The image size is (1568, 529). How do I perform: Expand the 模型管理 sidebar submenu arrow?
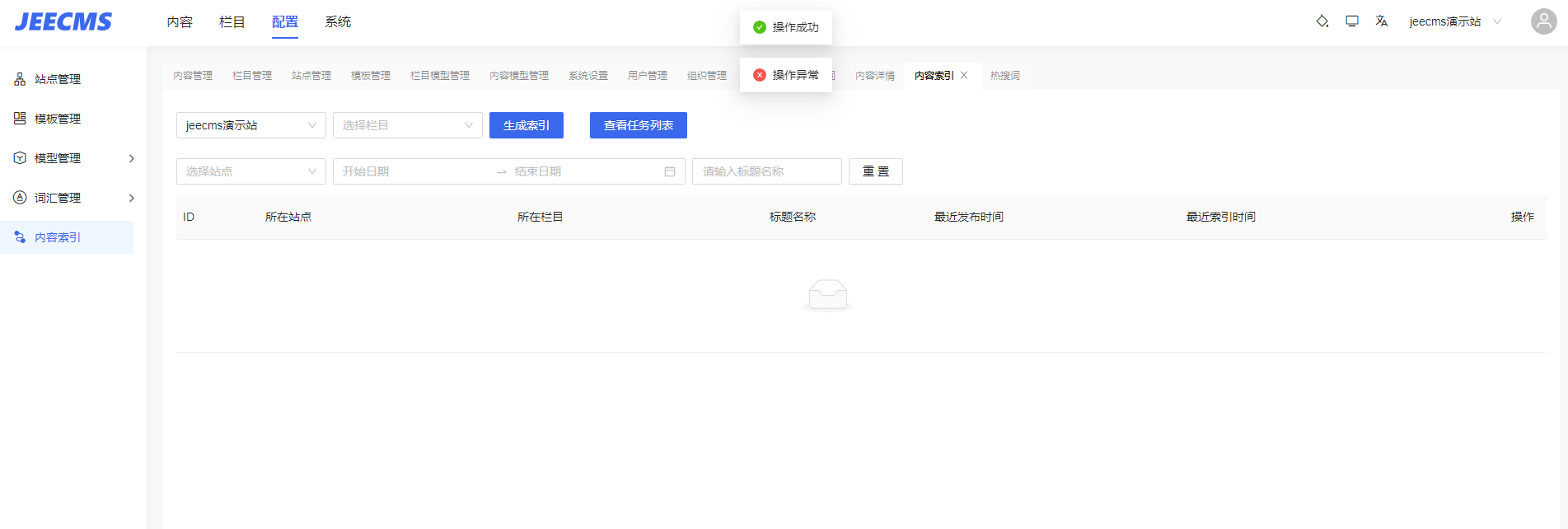pos(131,158)
